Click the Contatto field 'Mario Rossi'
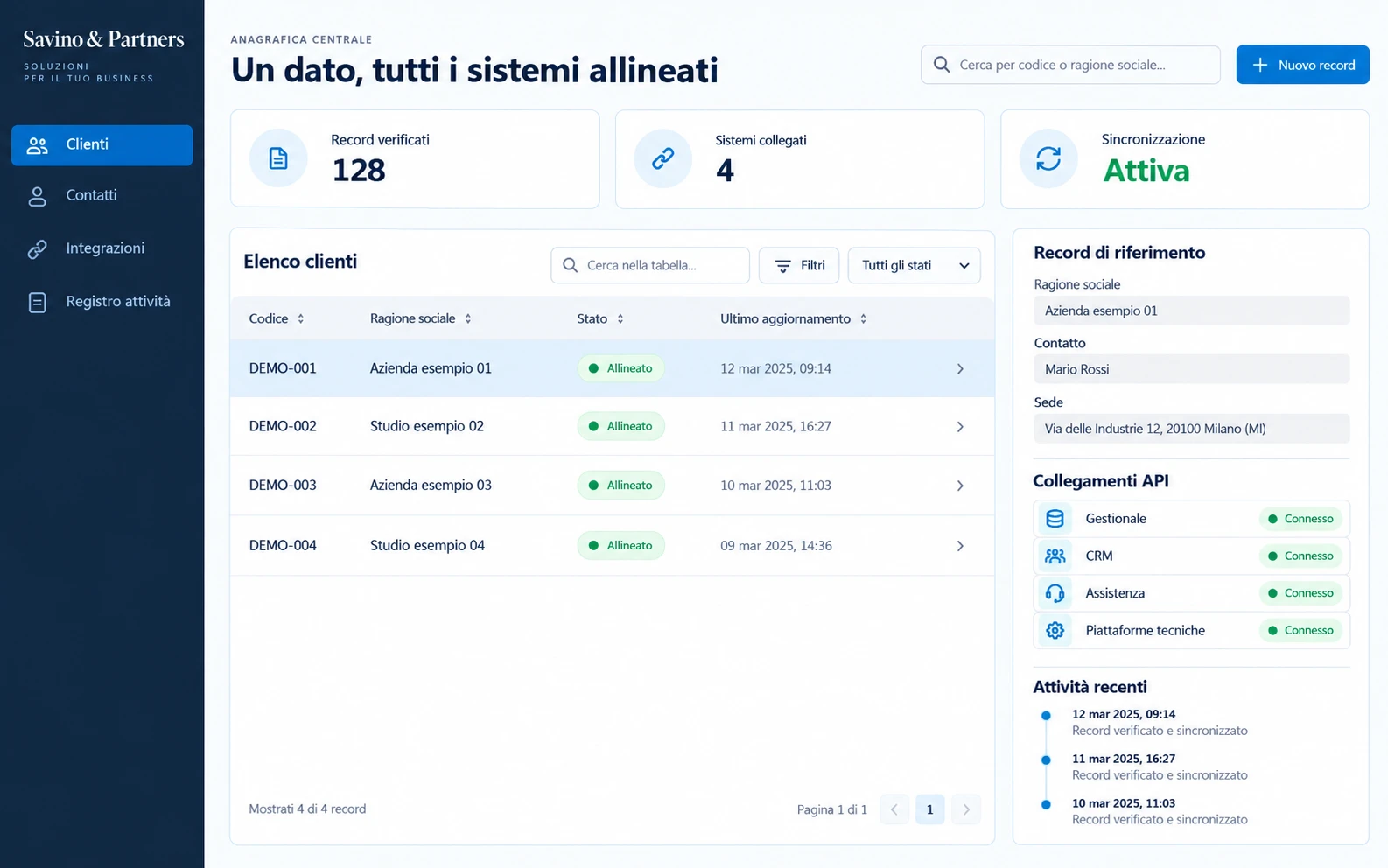 click(1192, 369)
